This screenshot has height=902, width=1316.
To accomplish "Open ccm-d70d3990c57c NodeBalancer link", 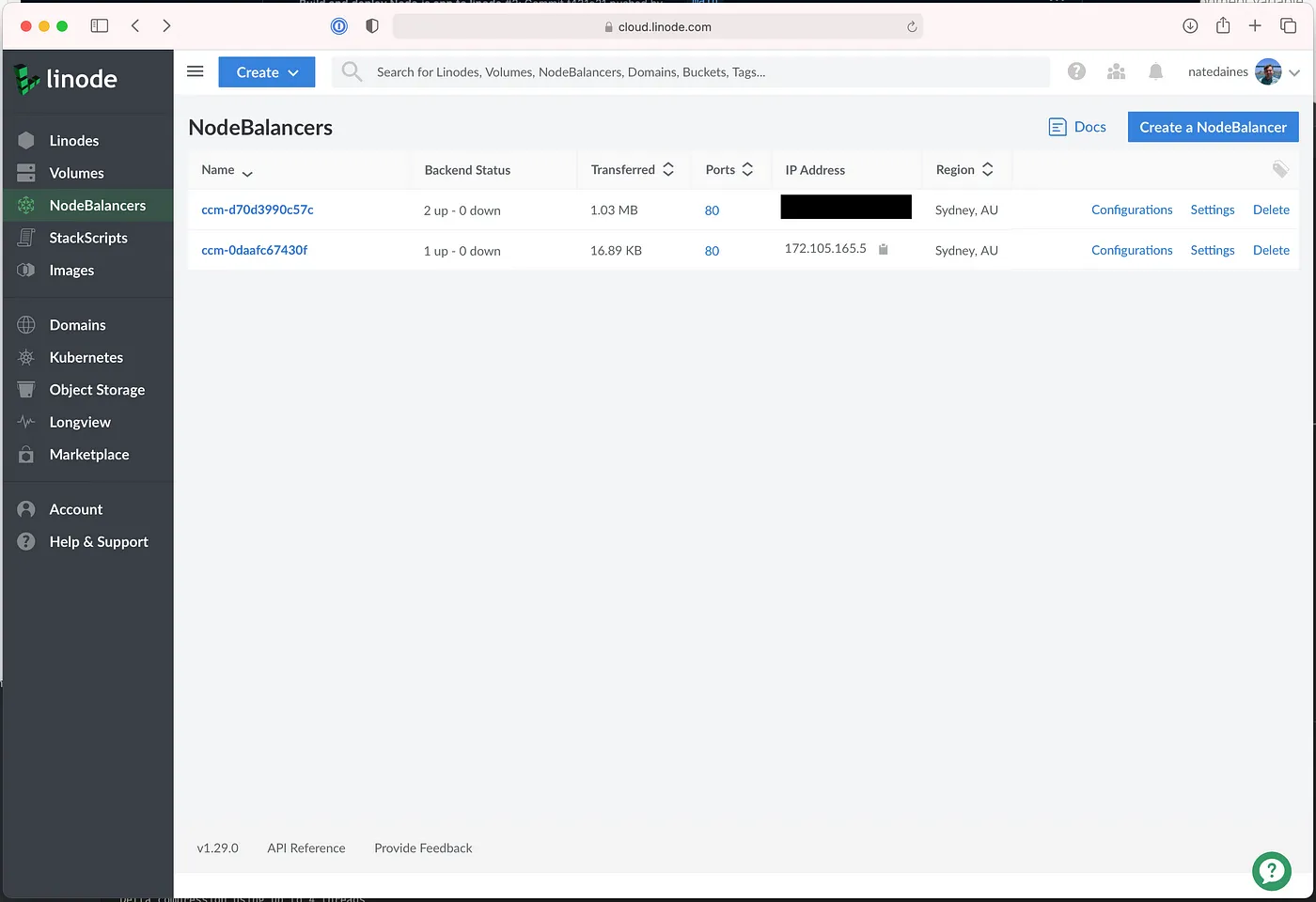I will [257, 210].
